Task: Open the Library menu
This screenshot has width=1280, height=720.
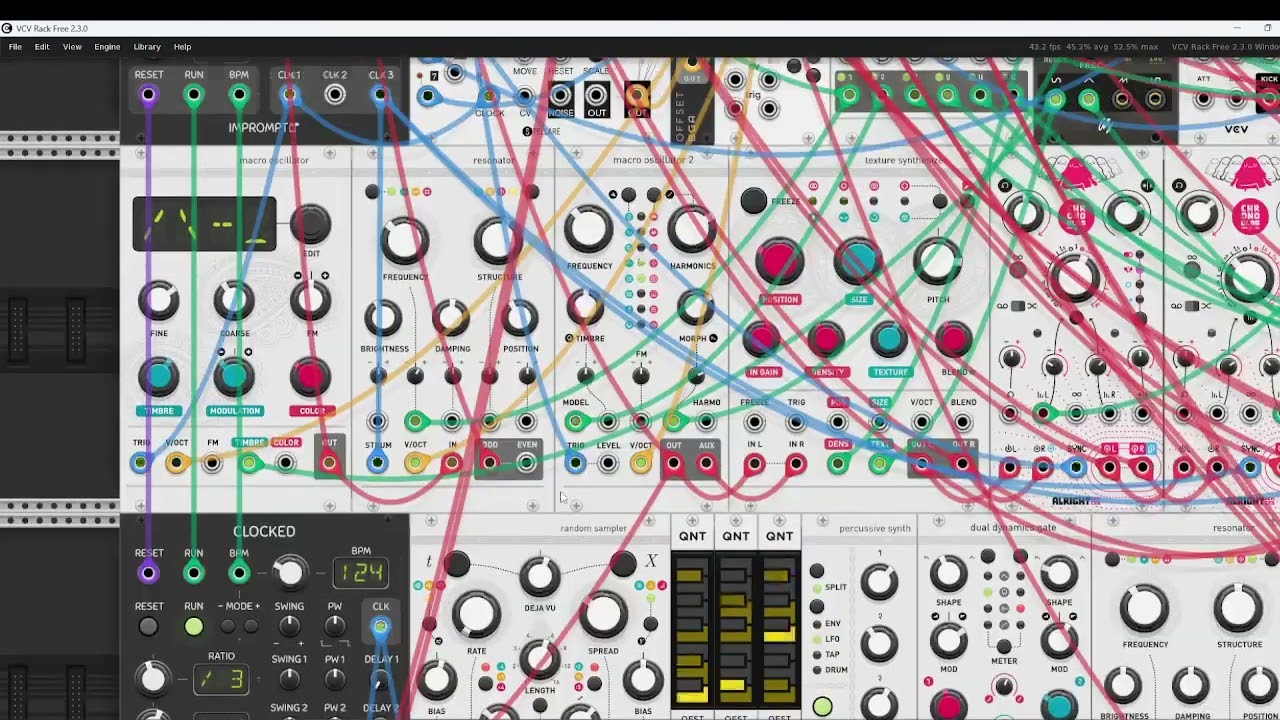Action: point(147,47)
